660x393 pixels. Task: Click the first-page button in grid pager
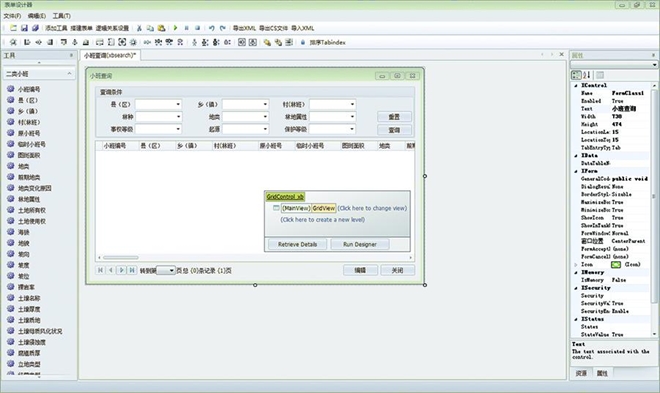[100, 270]
